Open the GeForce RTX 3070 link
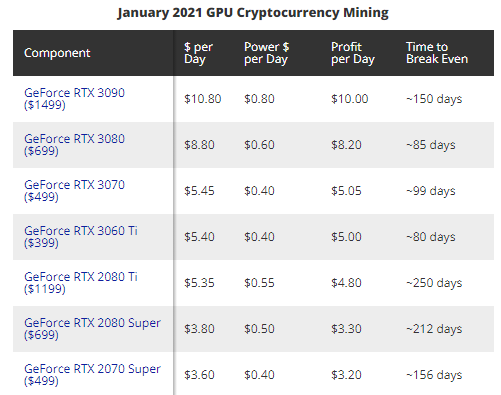Viewport: 501px width, 395px height. 74,191
